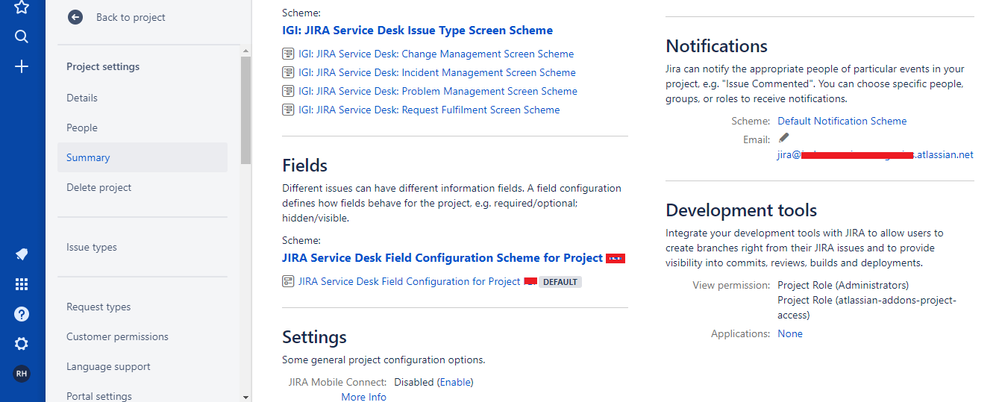Viewport: 999px width, 402px height.
Task: Click the DEFAULT badge label
Action: coord(560,282)
